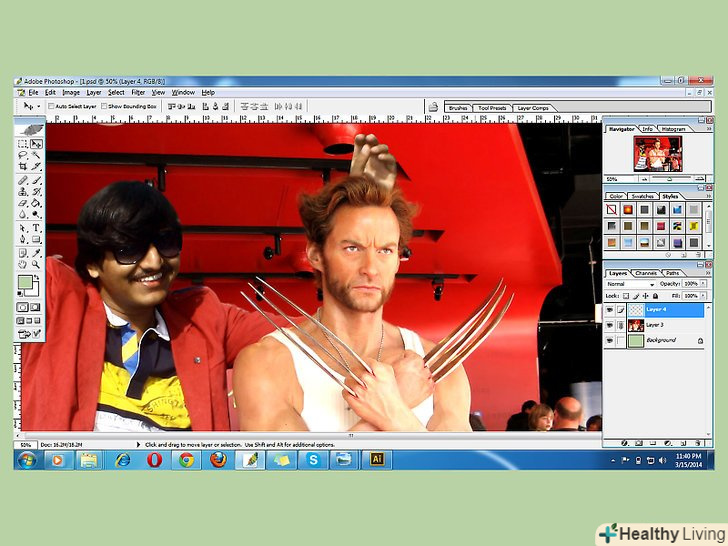Select the Layer 3 thumbnail
The height and width of the screenshot is (546, 728).
[x=636, y=325]
